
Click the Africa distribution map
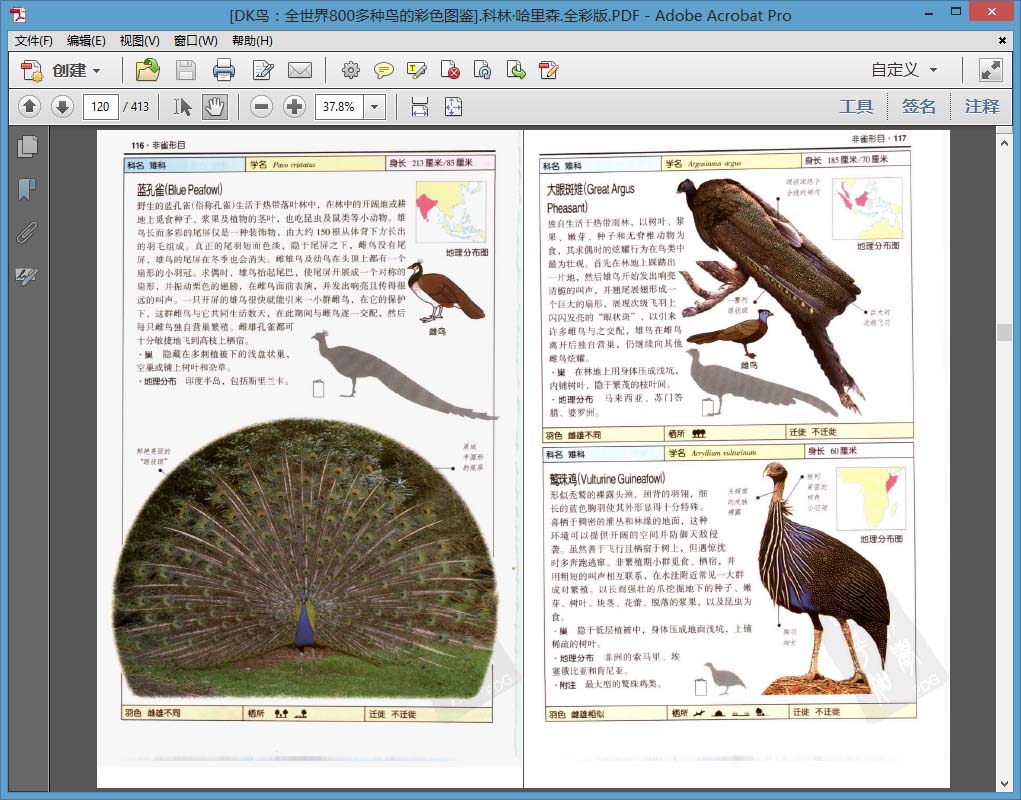coord(871,499)
